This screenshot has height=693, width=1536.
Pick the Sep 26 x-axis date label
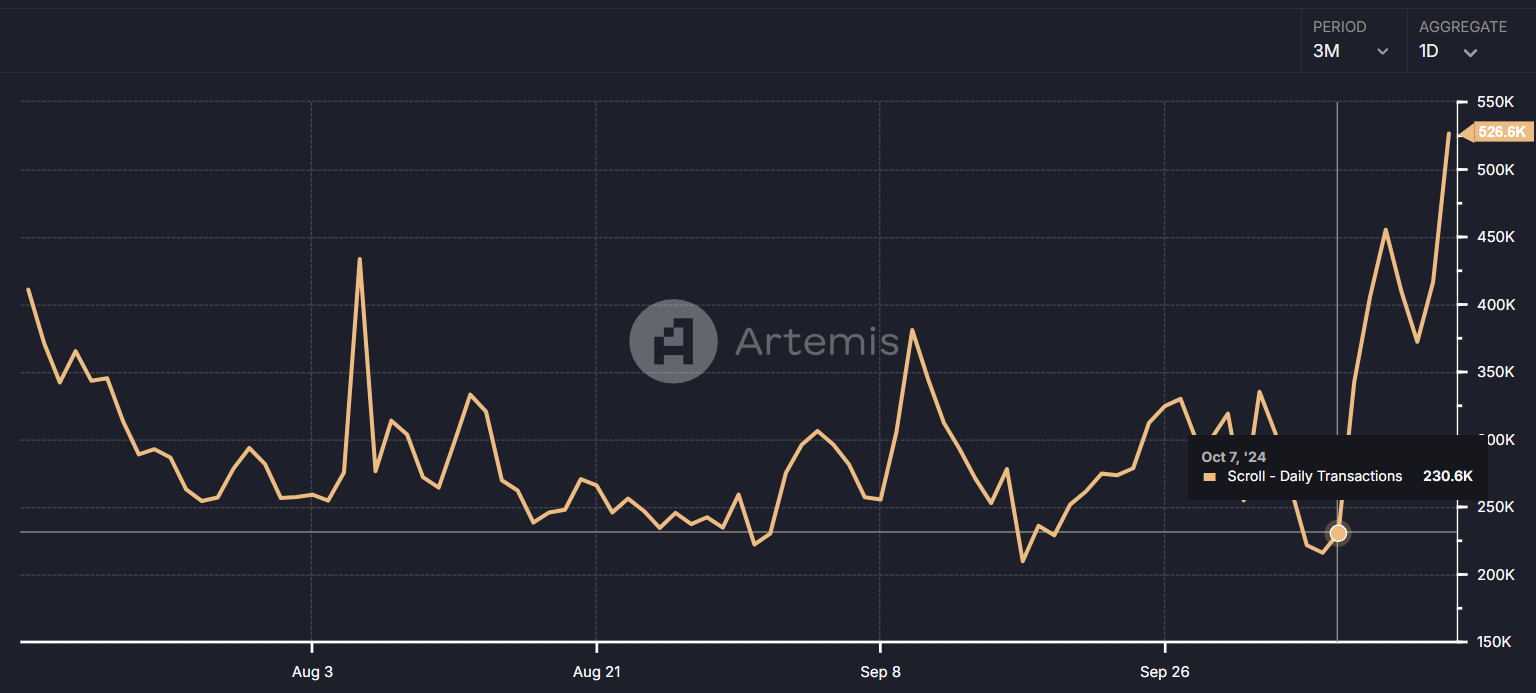point(1164,672)
